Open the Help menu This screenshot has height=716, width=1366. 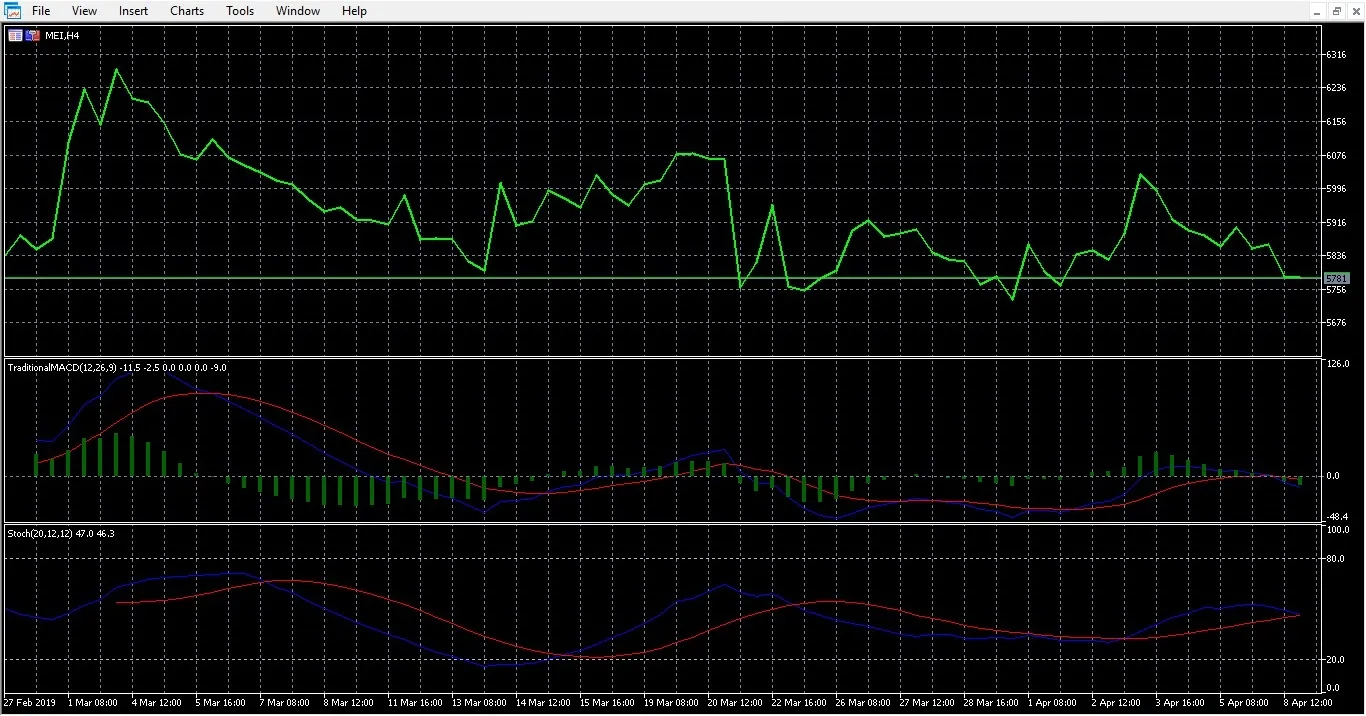click(354, 11)
